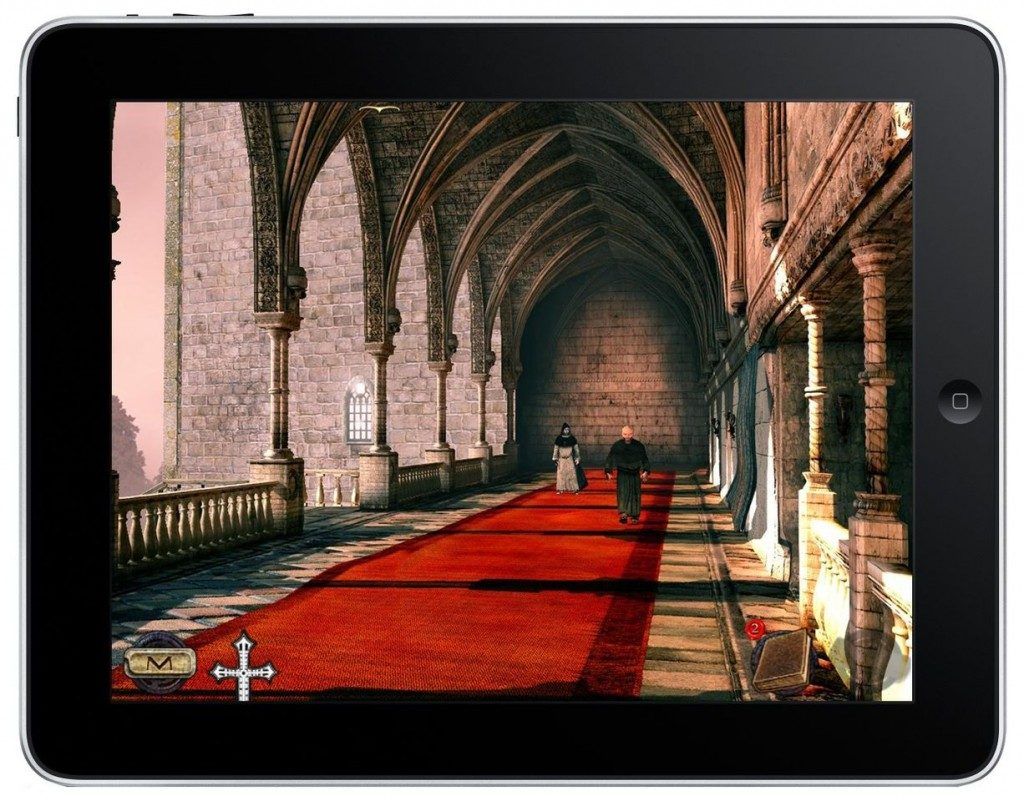Select the nun in the white habit
The height and width of the screenshot is (801, 1024).
pyautogui.click(x=566, y=460)
